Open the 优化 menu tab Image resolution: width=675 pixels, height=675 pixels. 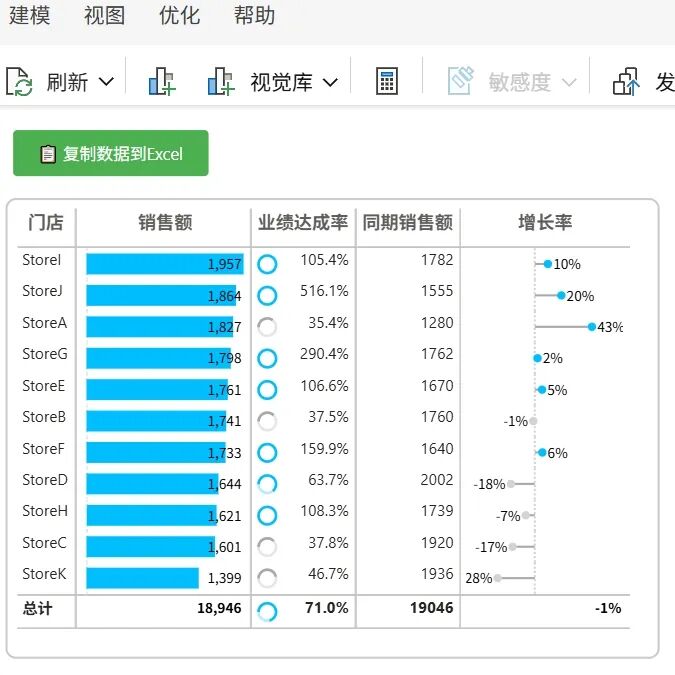[180, 15]
